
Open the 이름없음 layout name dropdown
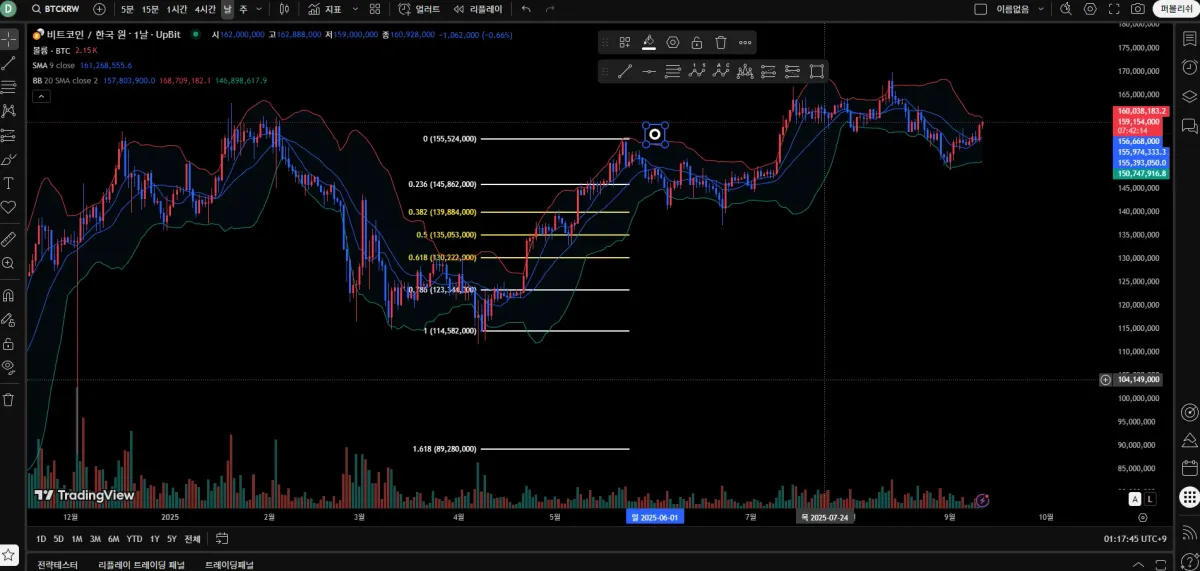(1020, 9)
